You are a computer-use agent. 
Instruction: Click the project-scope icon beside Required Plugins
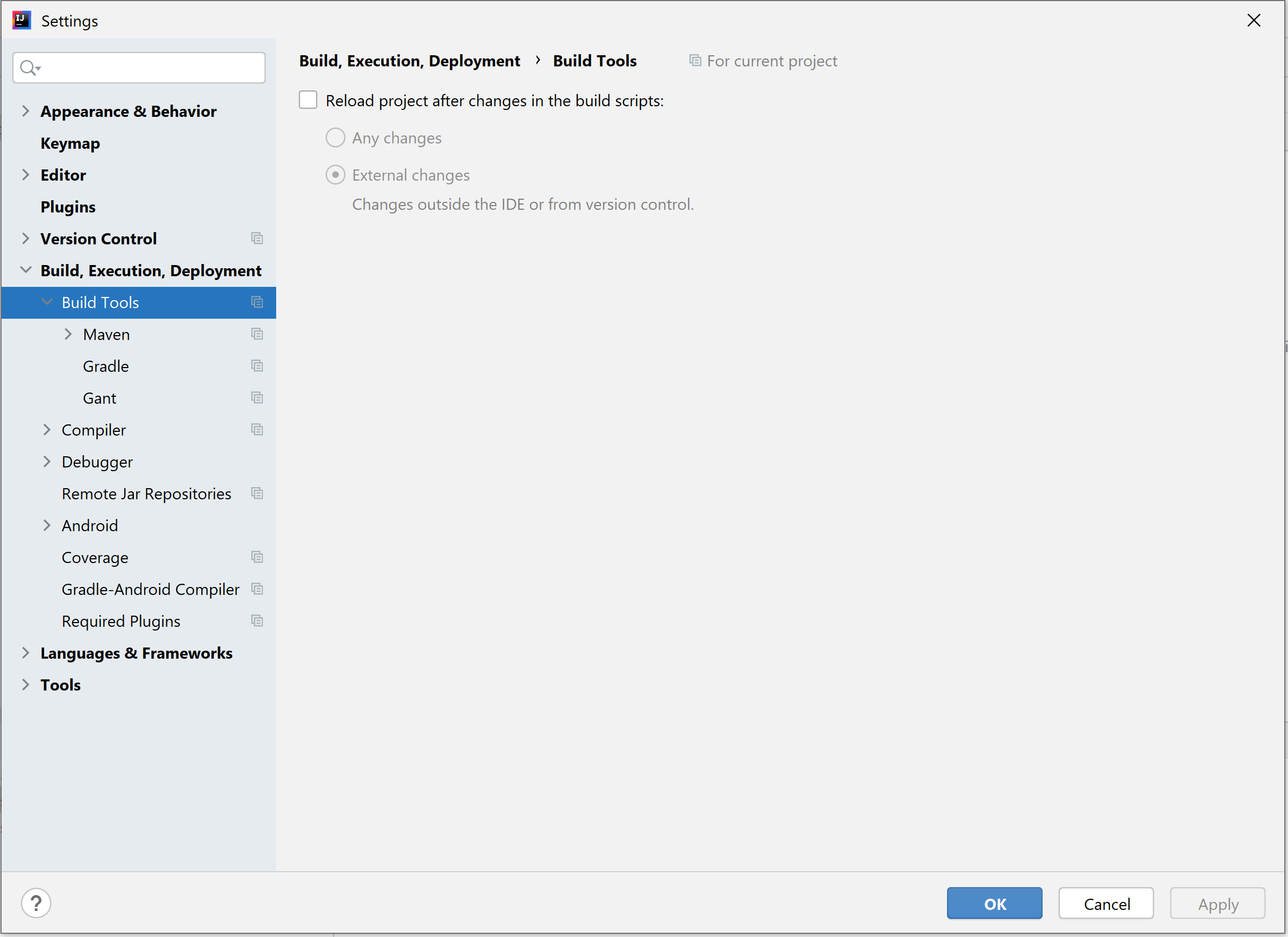pyautogui.click(x=257, y=621)
